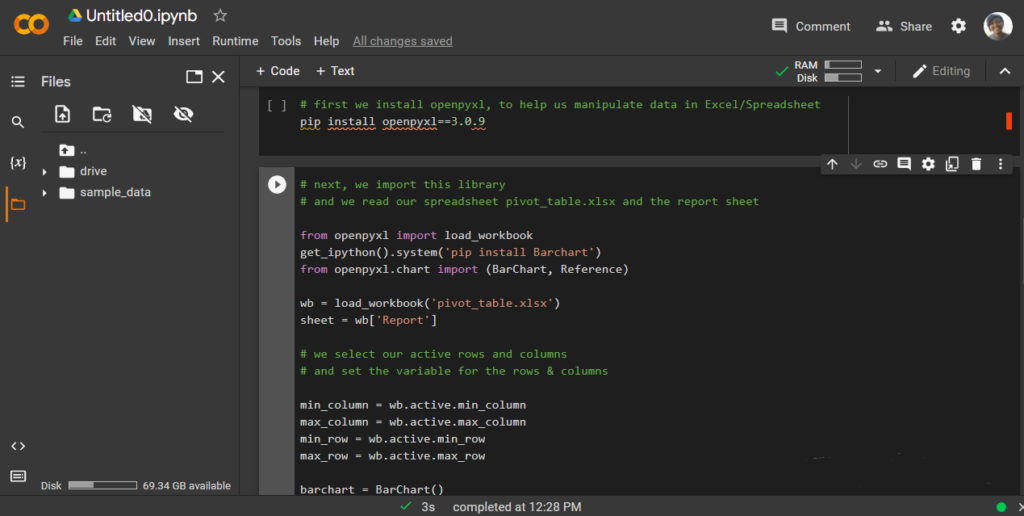Unmount Google Drive icon
This screenshot has width=1024, height=516.
tap(142, 114)
